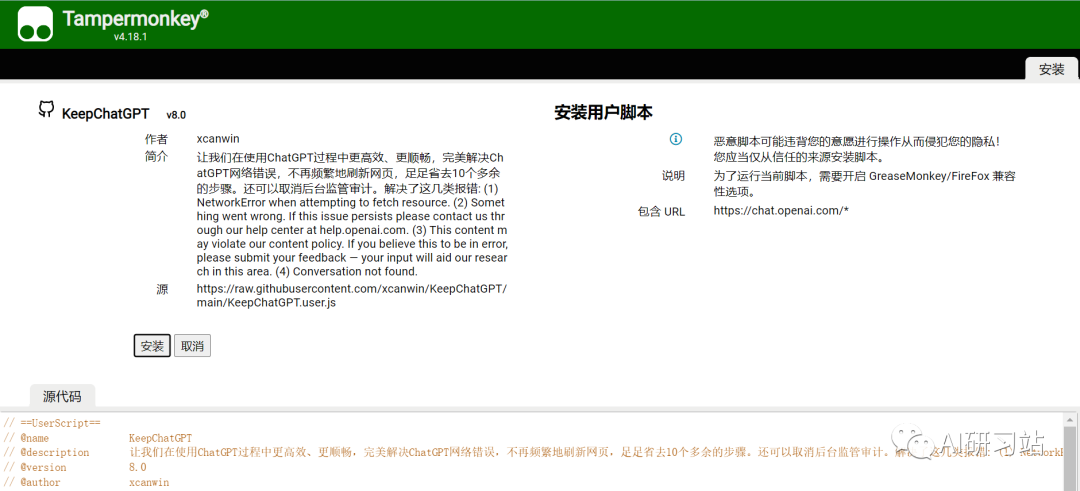The image size is (1080, 491).
Task: Click the // ==UserScript== code line
Action: (52, 422)
